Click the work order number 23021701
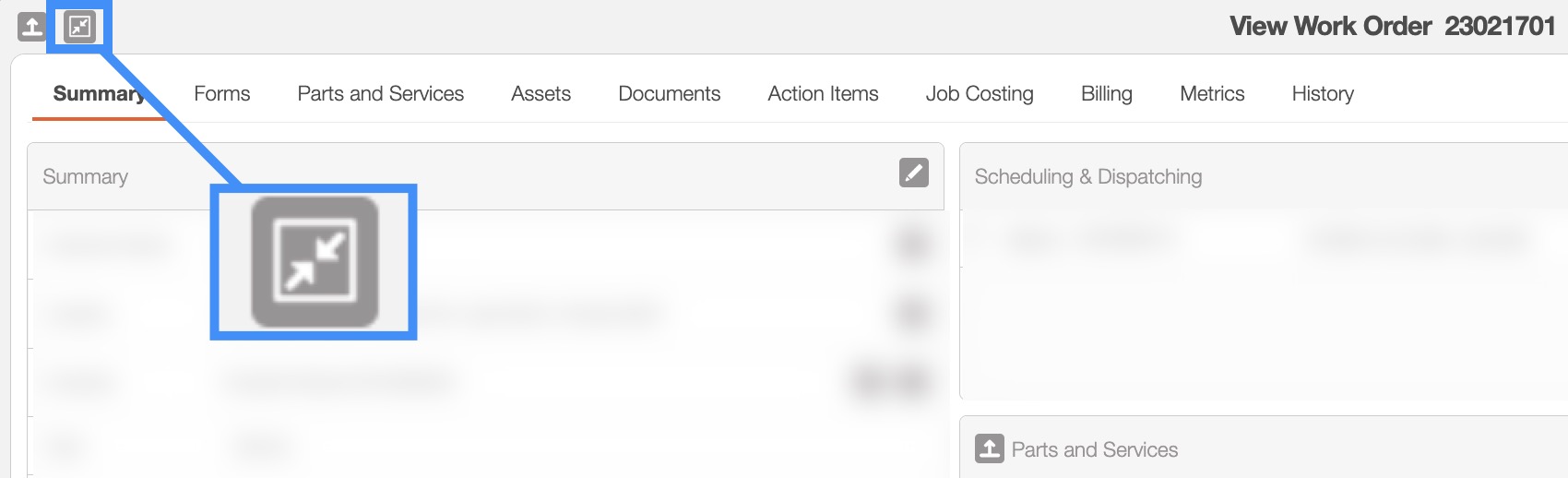 coord(1499,26)
